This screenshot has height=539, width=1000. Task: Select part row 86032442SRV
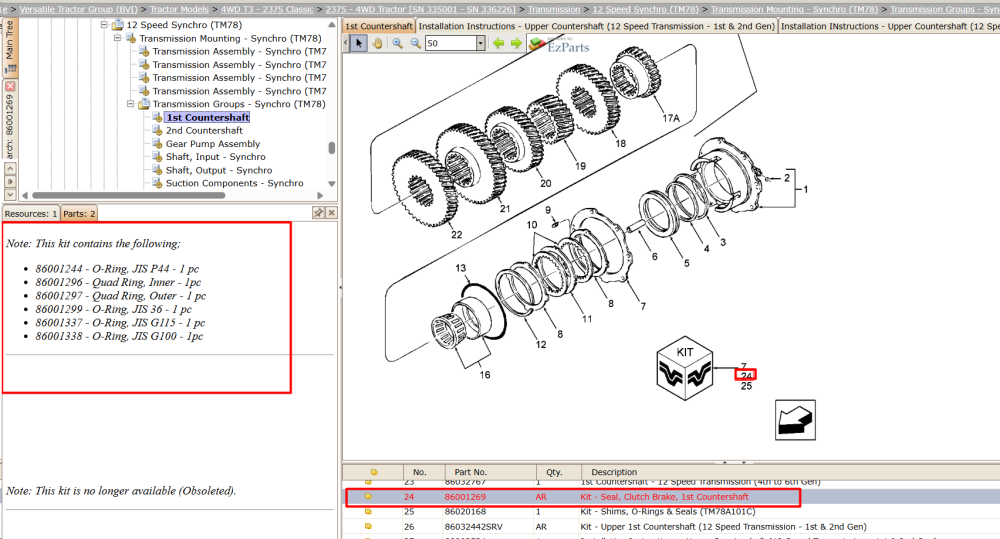(672, 527)
